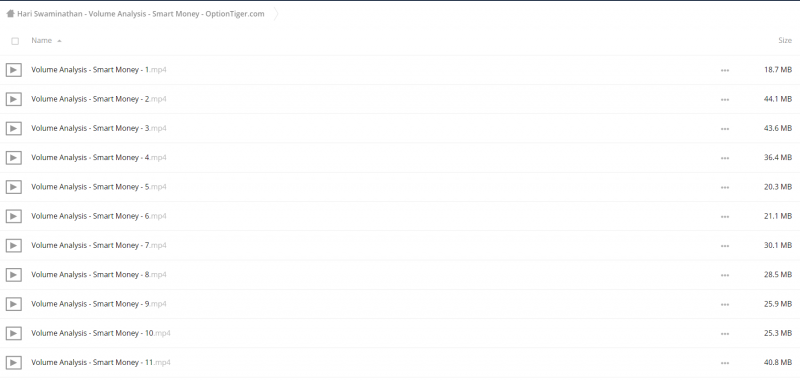Click video icon for Smart Money - 6.mp4
This screenshot has height=381, width=800.
pyautogui.click(x=14, y=216)
